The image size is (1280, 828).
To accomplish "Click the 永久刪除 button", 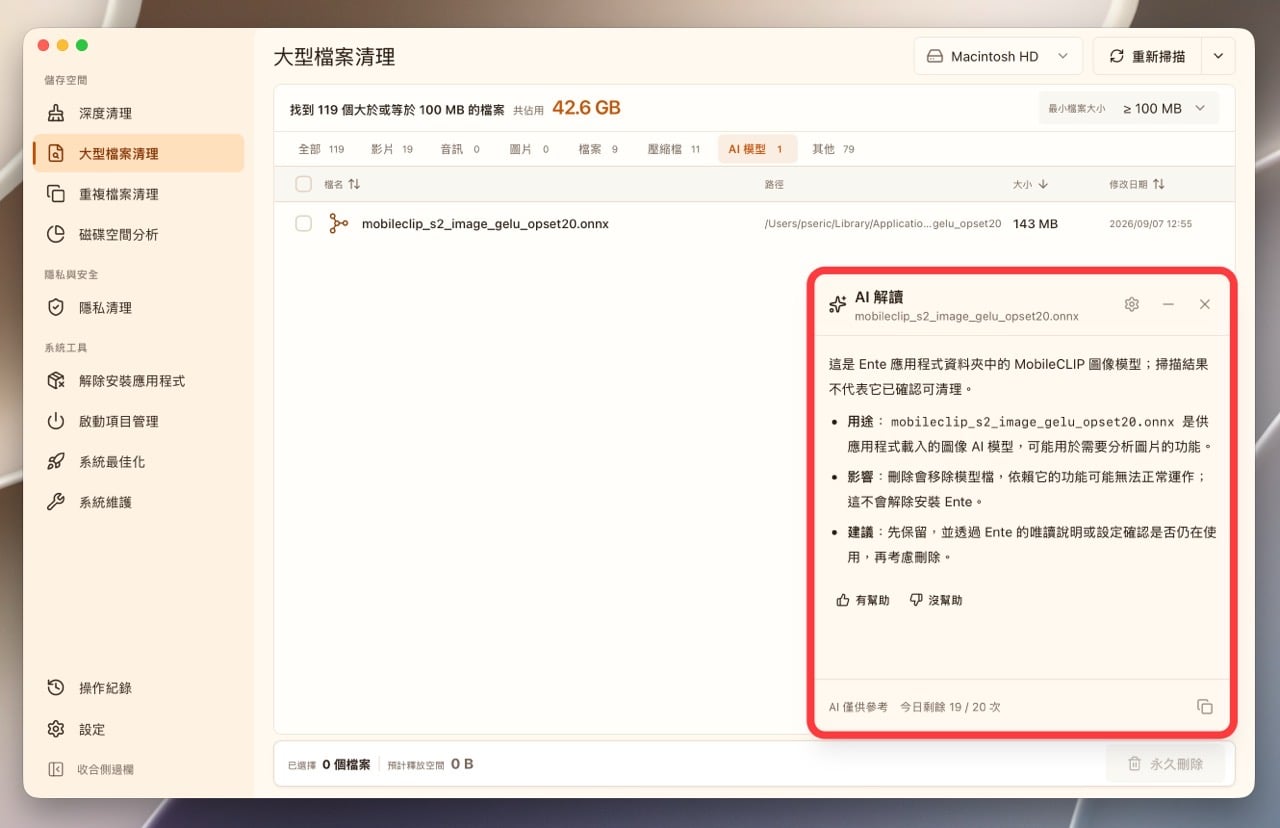I will tap(1165, 764).
